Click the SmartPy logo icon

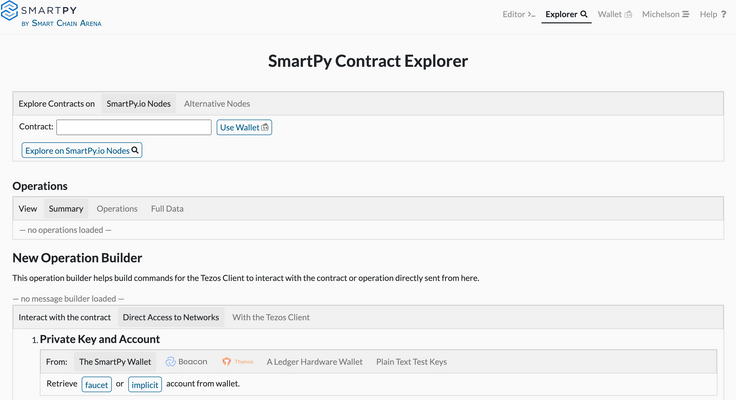tap(9, 11)
